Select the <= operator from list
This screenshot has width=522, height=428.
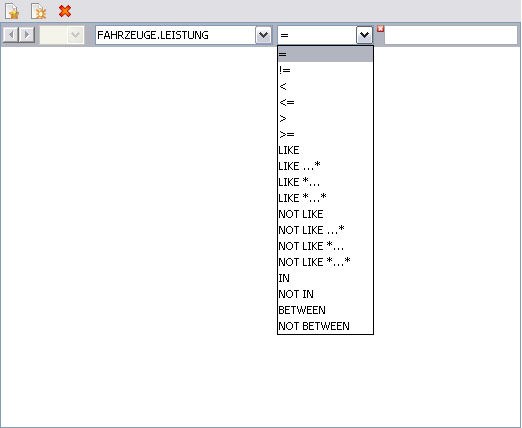(x=325, y=102)
